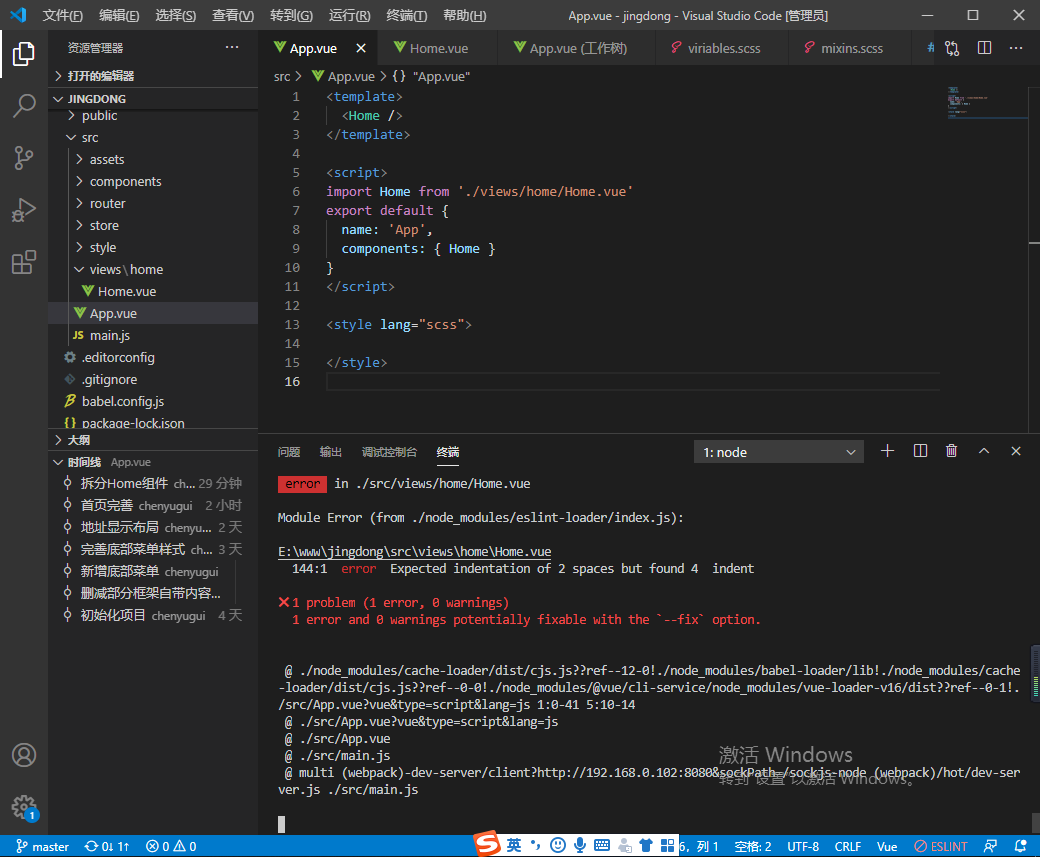Collapse the JINGDONG project section
Viewport: 1040px width, 857px height.
coord(153,99)
